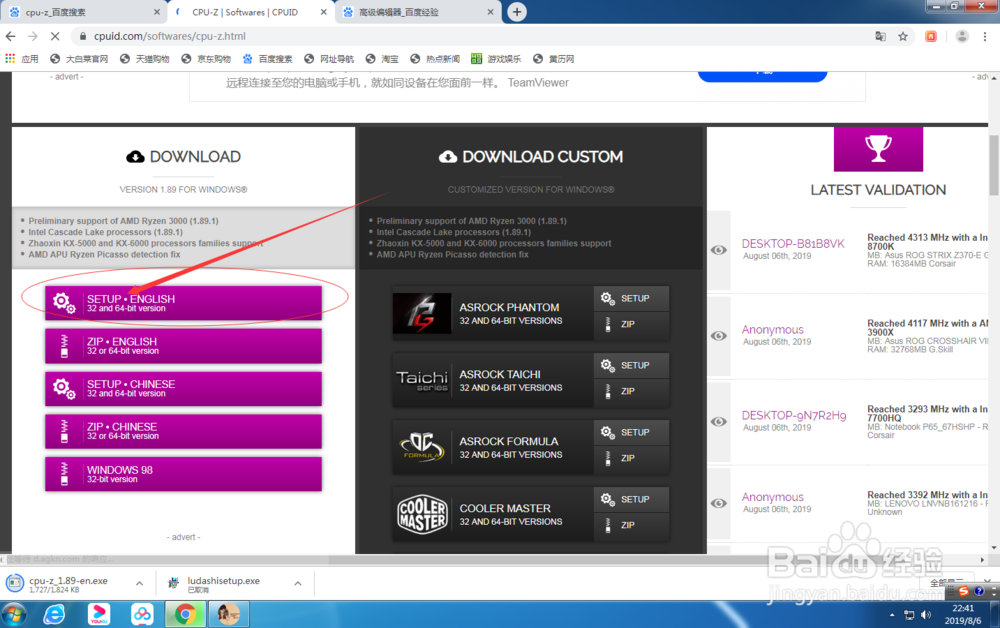Click the address bar showing cpuid.com
The width and height of the screenshot is (1000, 628).
pos(472,36)
